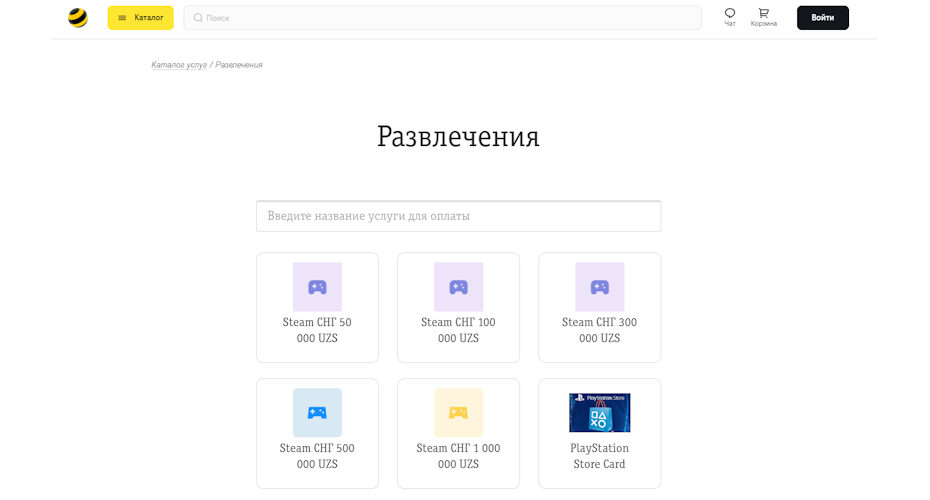The width and height of the screenshot is (930, 500).
Task: Click the Beeline striped ball logo
Action: click(x=78, y=18)
